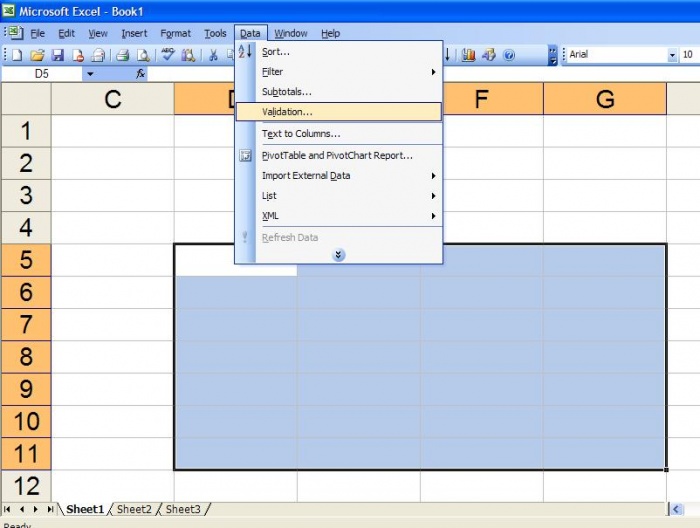Open the Tools menu
This screenshot has height=528, width=700.
[x=215, y=33]
